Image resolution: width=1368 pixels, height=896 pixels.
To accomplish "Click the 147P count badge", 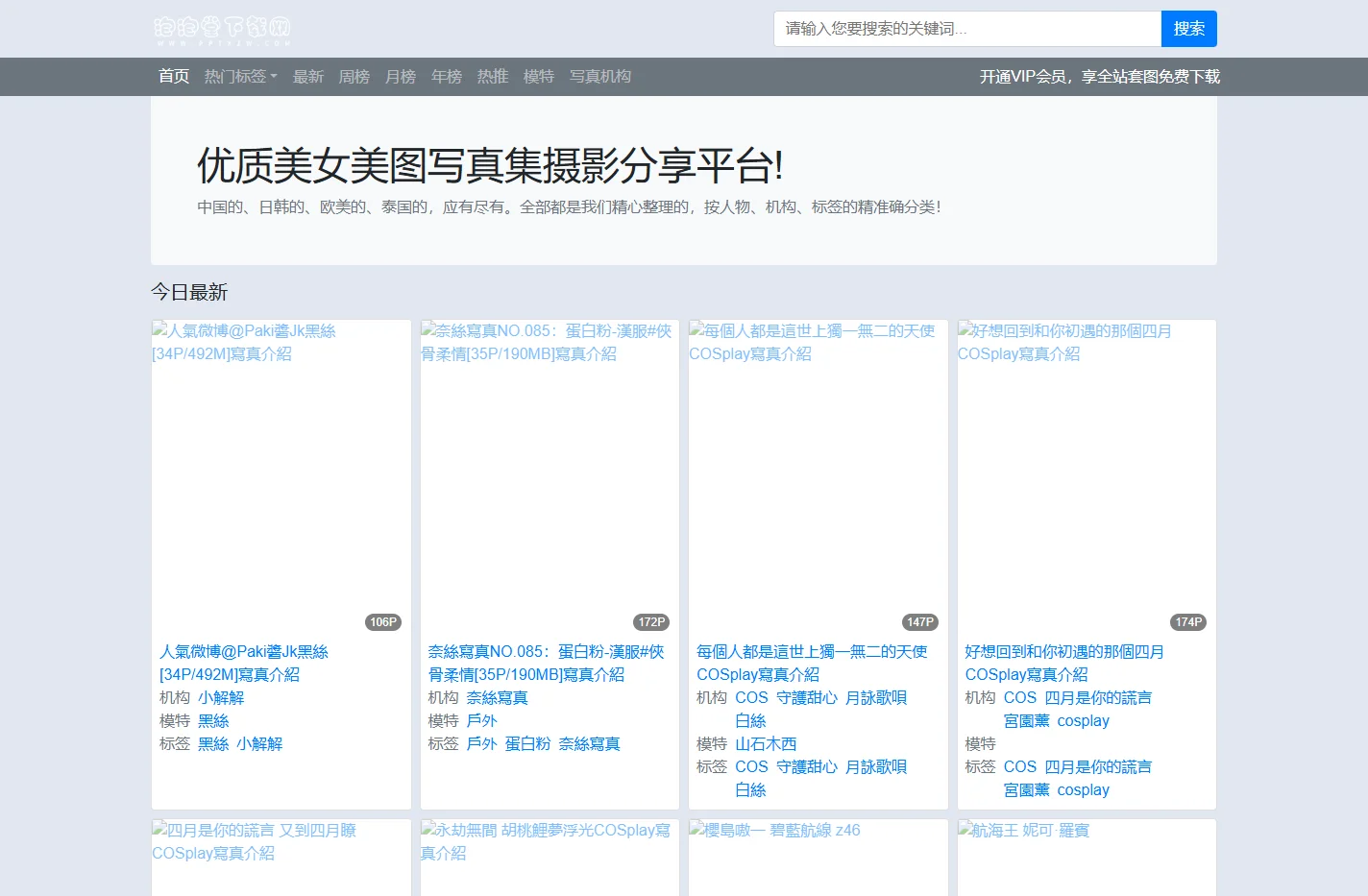I will 920,622.
